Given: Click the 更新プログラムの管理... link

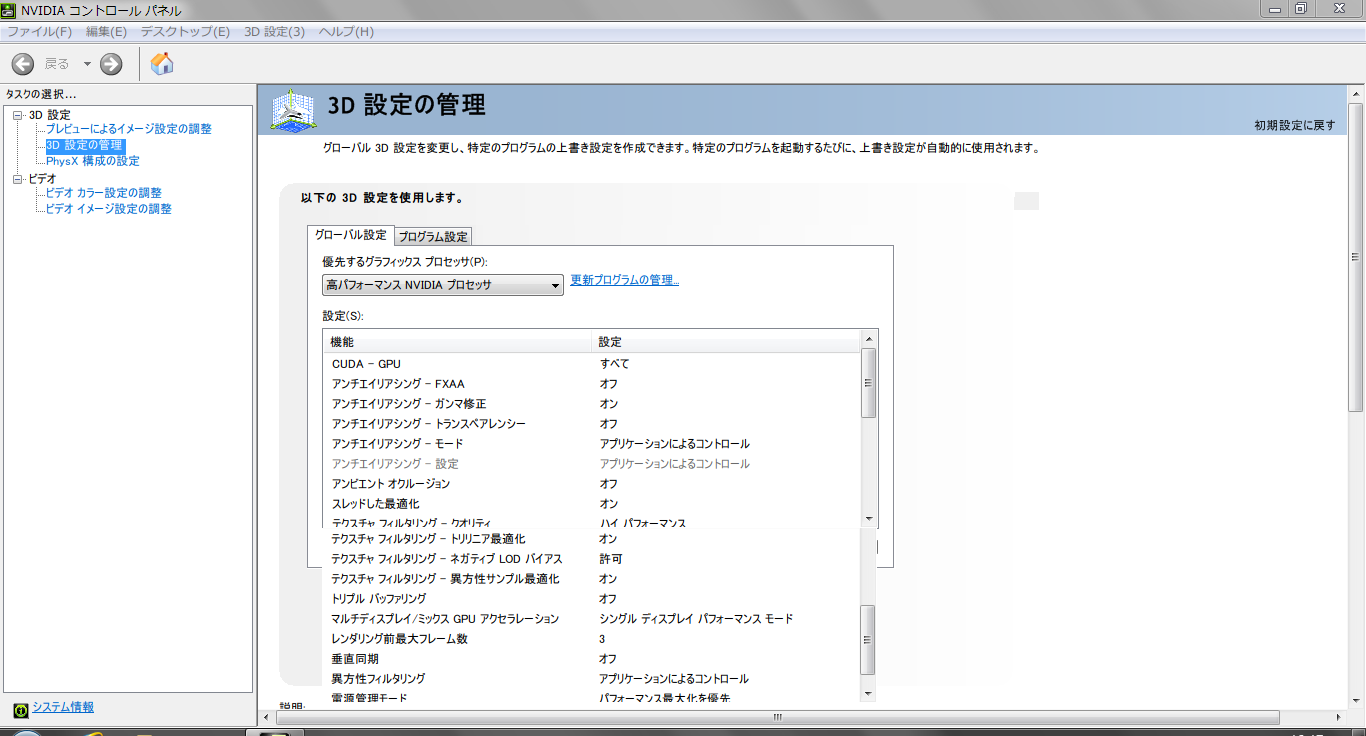Looking at the screenshot, I should [x=625, y=280].
